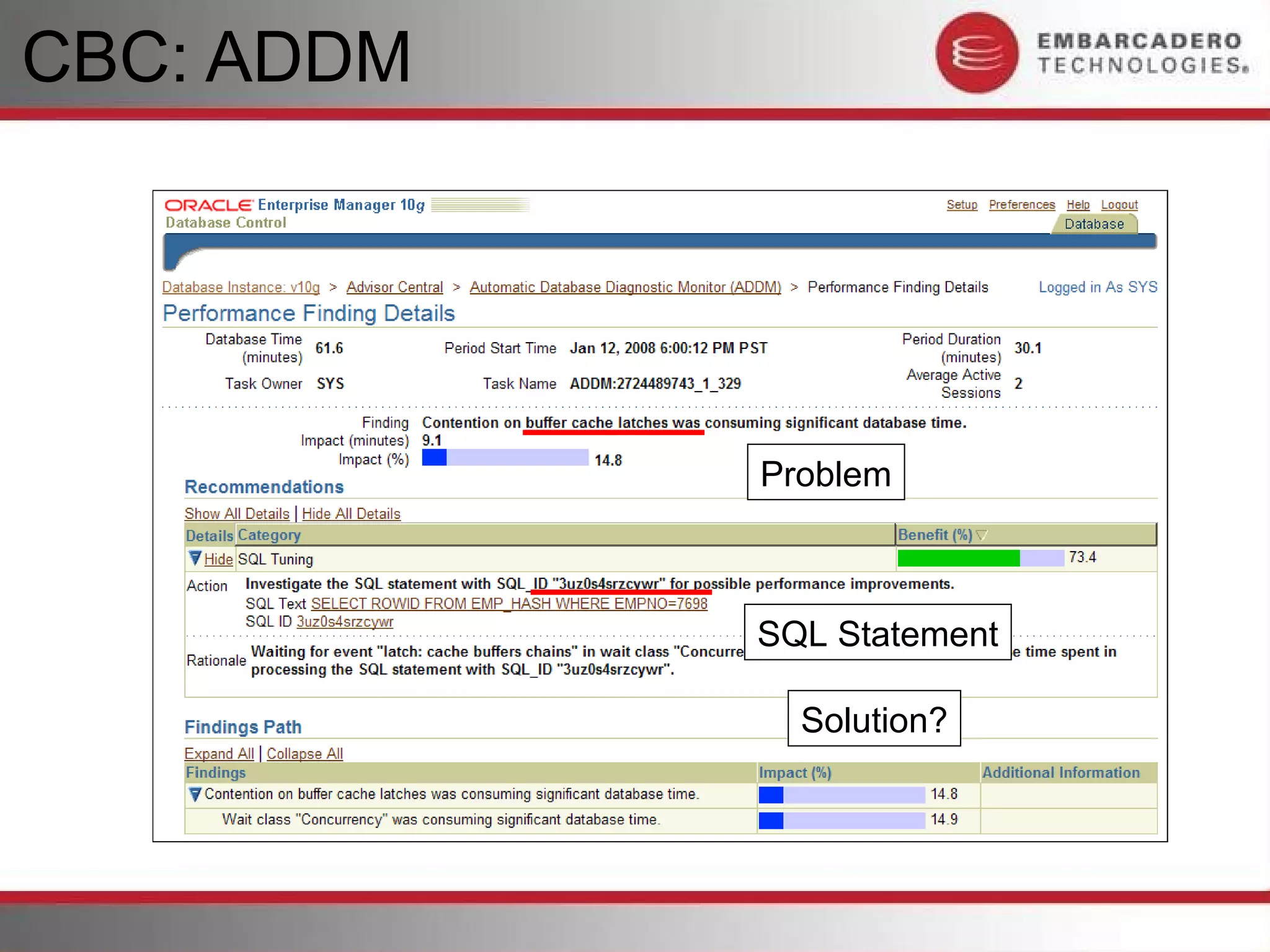Viewport: 1270px width, 952px height.
Task: Click Expand All in Findings Path
Action: tap(219, 754)
